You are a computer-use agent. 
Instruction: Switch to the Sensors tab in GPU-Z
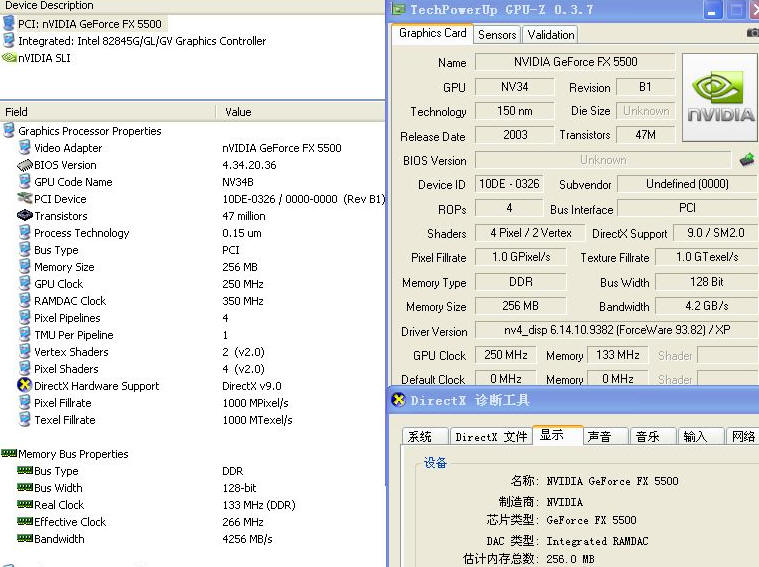(x=497, y=35)
